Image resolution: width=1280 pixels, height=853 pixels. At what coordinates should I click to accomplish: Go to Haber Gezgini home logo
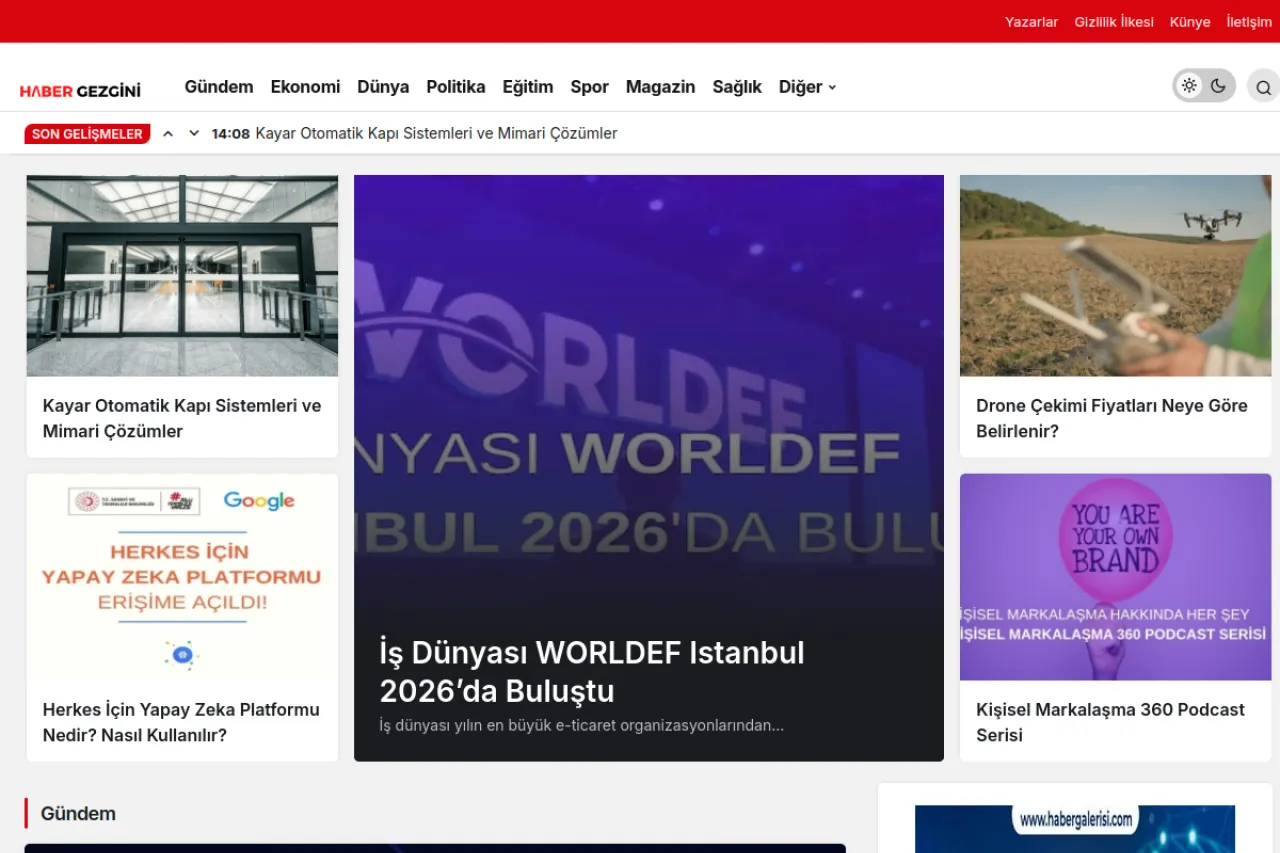pyautogui.click(x=80, y=91)
